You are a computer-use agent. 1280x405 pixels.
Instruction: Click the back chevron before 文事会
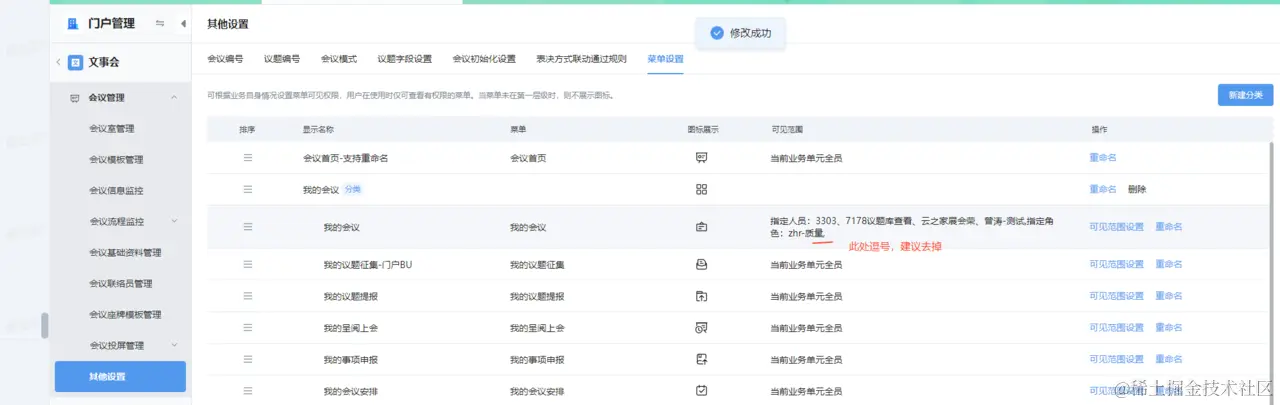[58, 62]
